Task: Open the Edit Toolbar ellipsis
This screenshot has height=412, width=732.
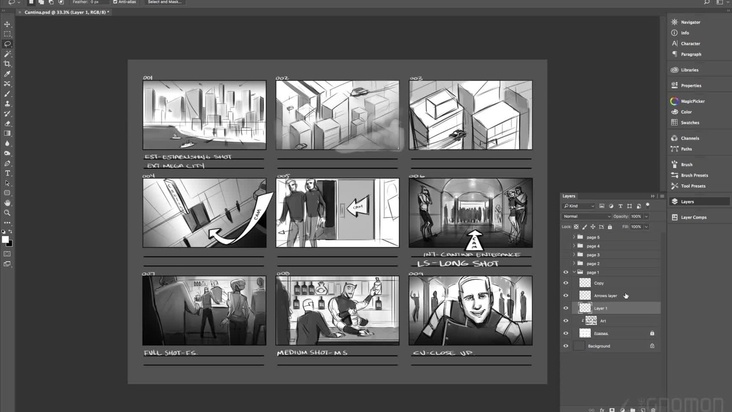Action: click(7, 223)
